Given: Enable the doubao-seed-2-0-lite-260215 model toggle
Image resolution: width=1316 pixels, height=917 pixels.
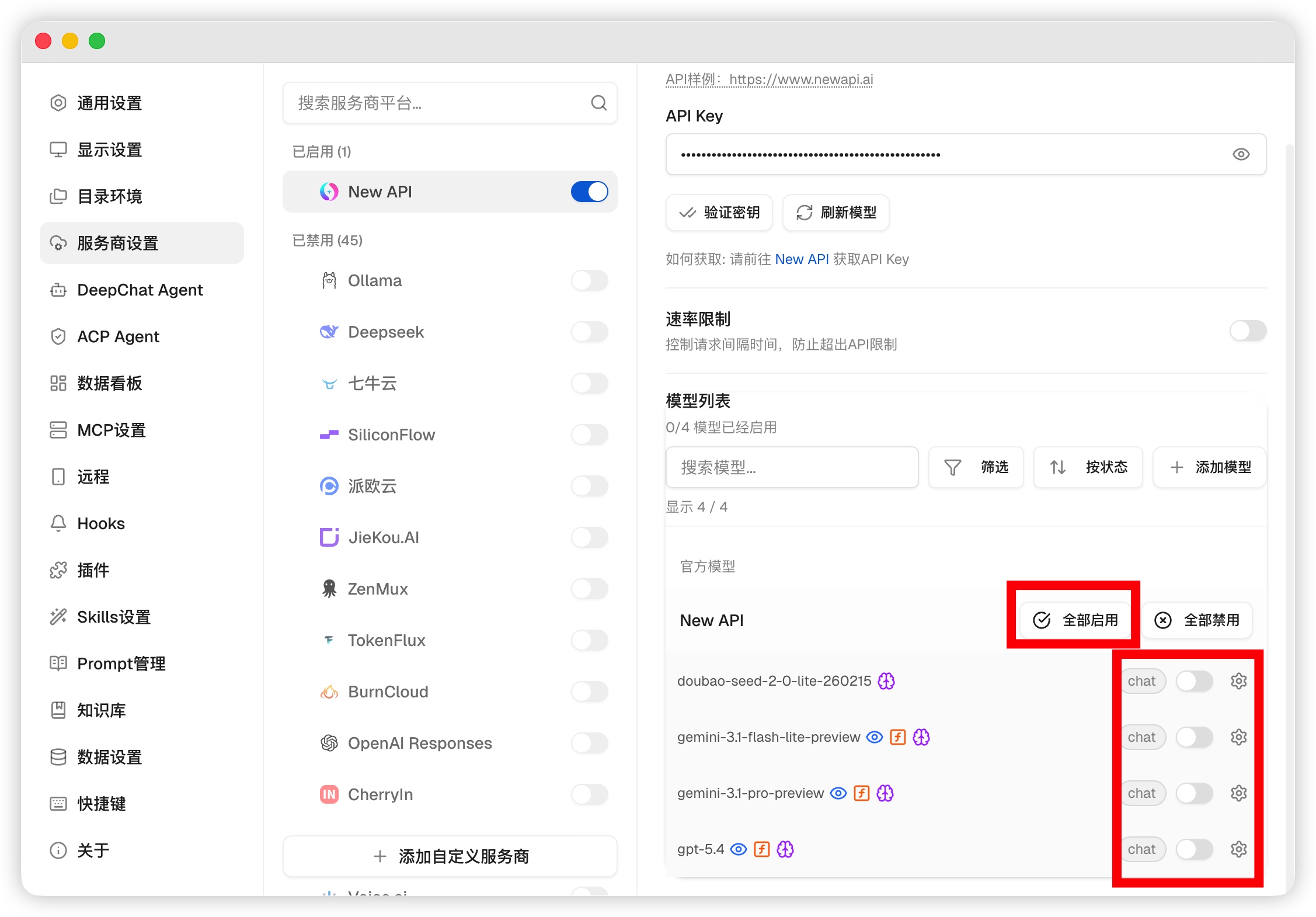Looking at the screenshot, I should 1195,681.
